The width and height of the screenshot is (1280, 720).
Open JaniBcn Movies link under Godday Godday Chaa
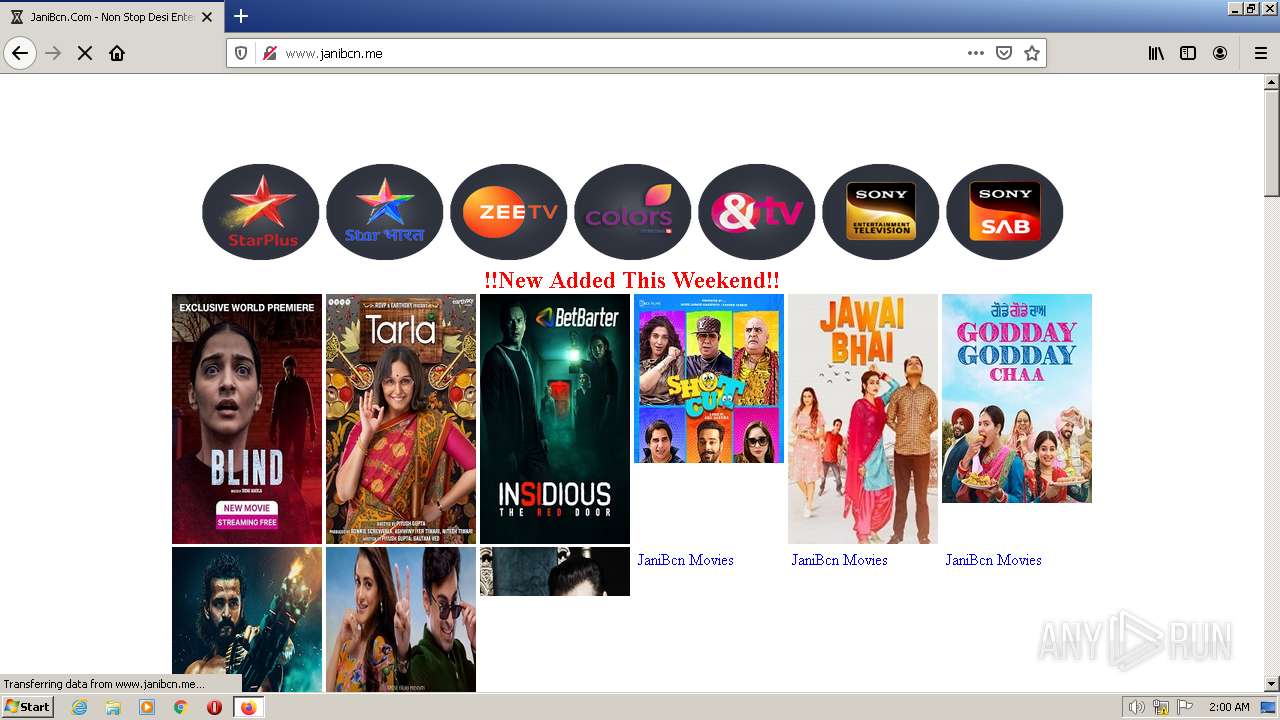click(x=993, y=560)
